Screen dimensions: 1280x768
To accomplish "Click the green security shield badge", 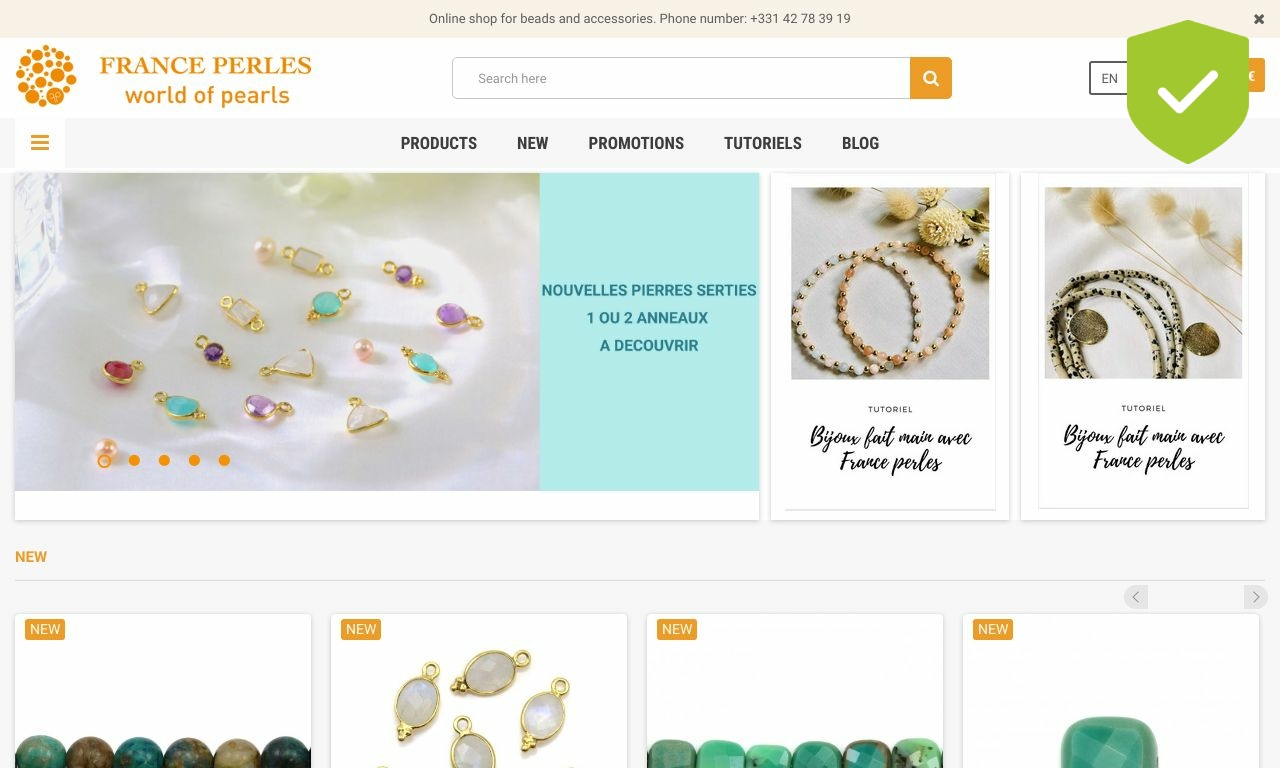I will 1188,91.
